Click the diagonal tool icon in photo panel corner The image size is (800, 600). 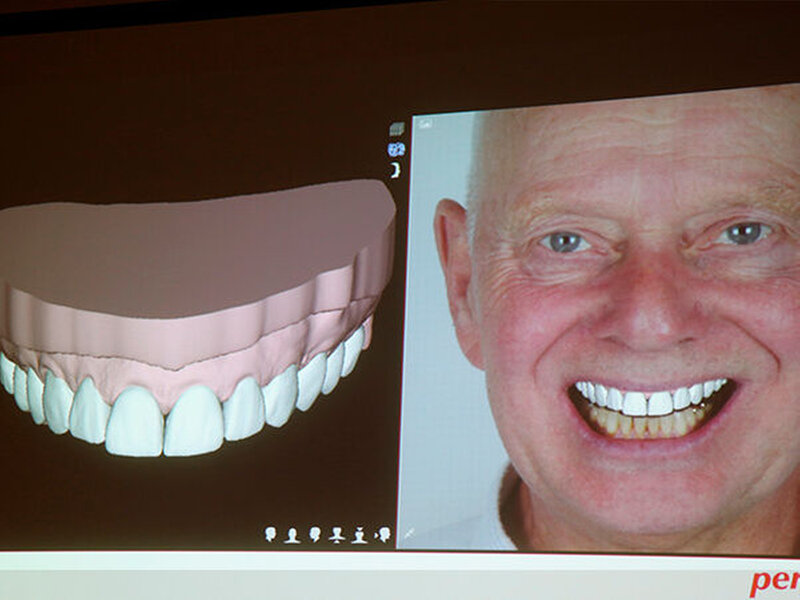click(410, 537)
